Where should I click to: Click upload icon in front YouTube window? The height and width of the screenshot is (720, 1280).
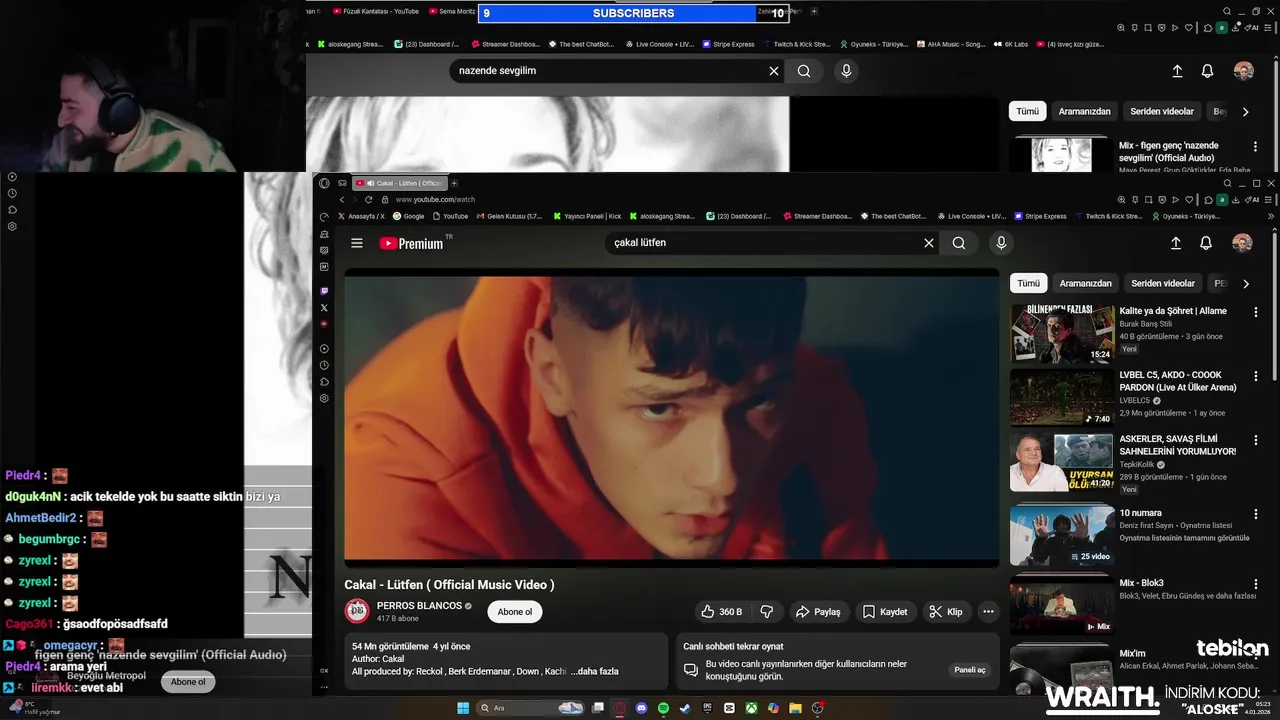tap(1176, 243)
